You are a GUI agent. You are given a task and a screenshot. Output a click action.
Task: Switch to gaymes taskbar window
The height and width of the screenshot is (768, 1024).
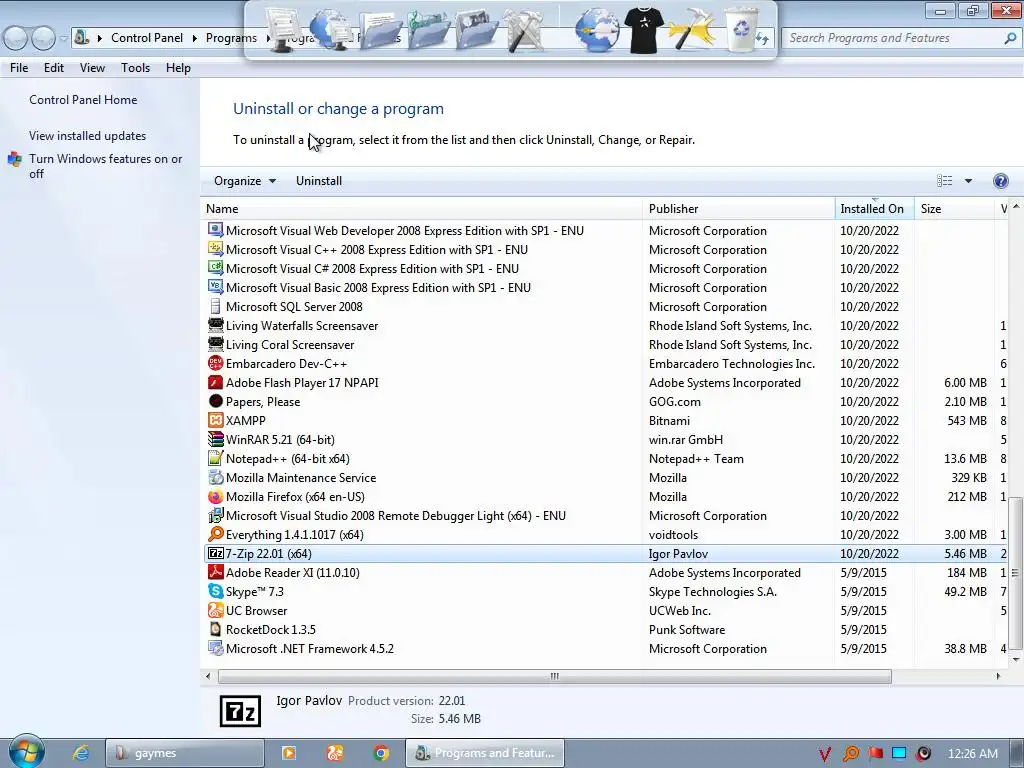[x=185, y=753]
